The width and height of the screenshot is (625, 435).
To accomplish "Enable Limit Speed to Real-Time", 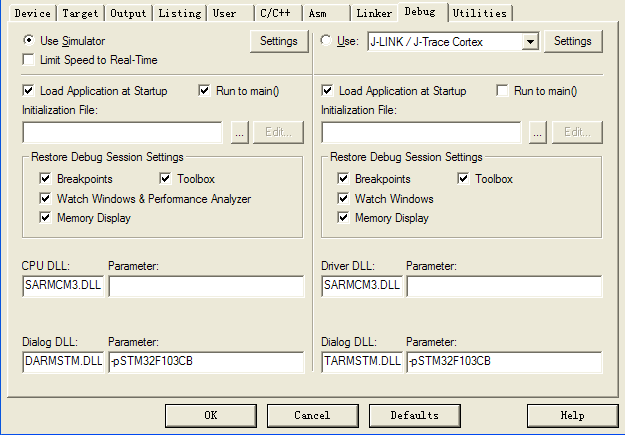I will (x=29, y=60).
